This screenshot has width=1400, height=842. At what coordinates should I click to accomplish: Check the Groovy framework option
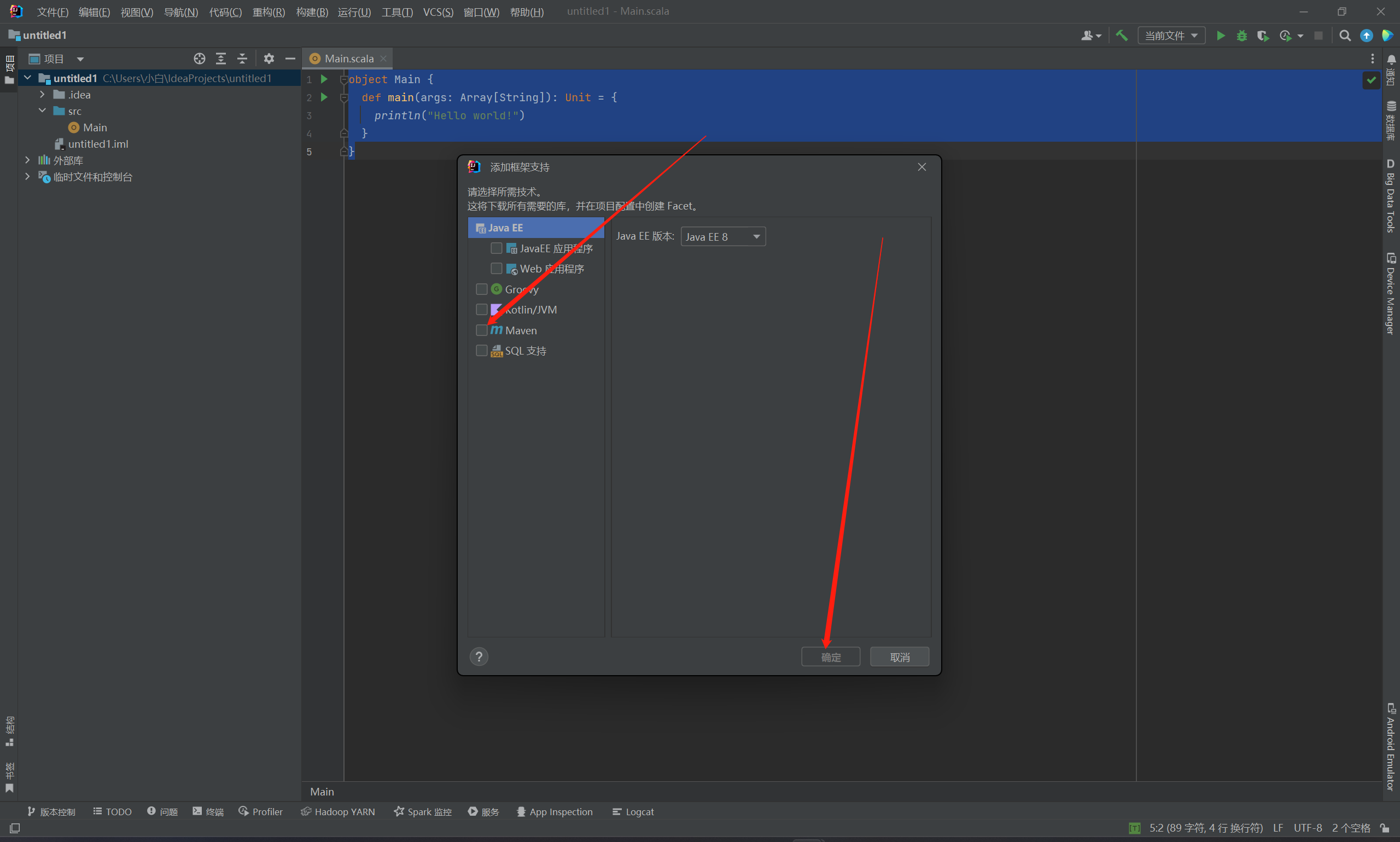481,289
